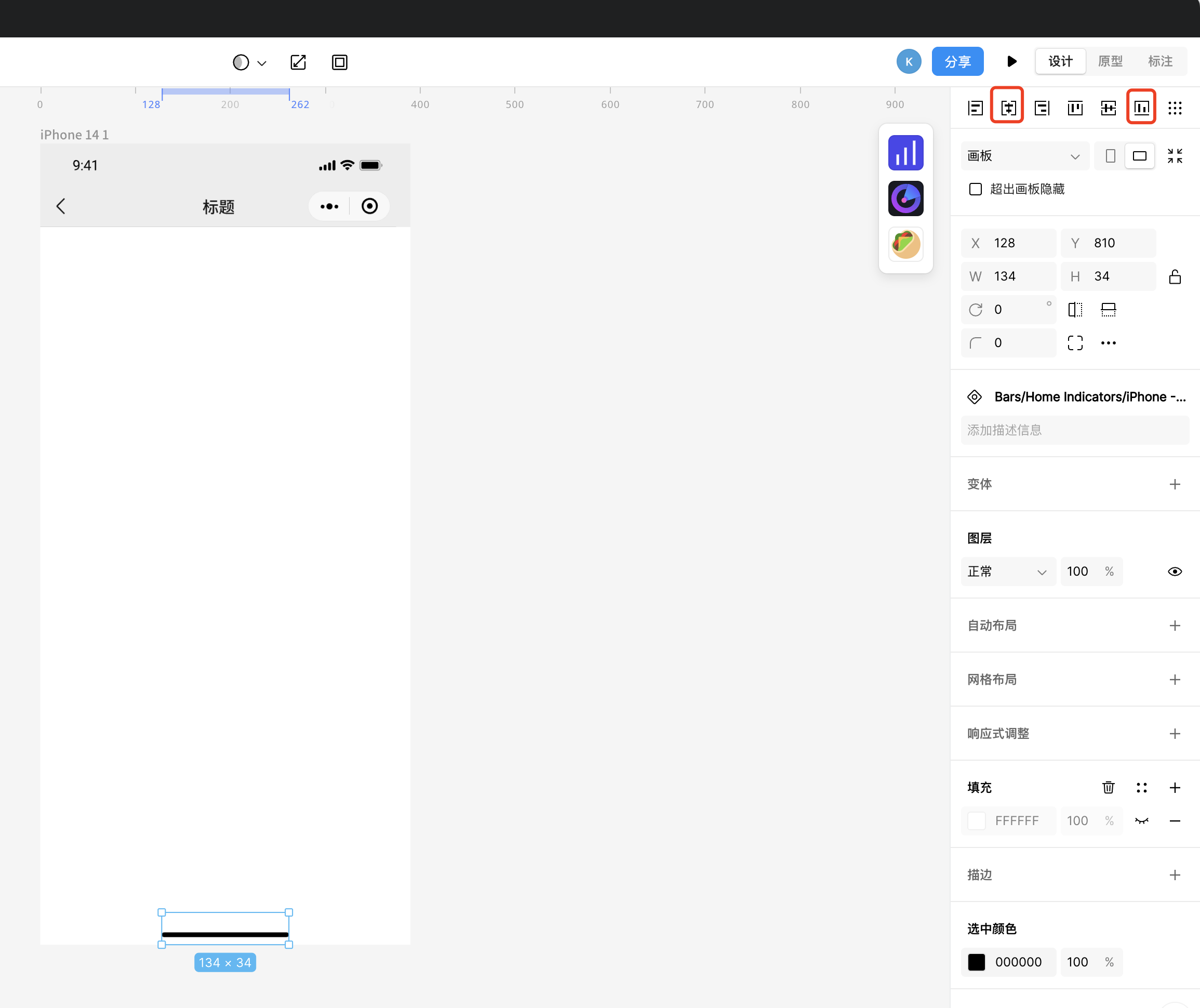Align selection to top edge
Image resolution: width=1200 pixels, height=1008 pixels.
click(1075, 108)
